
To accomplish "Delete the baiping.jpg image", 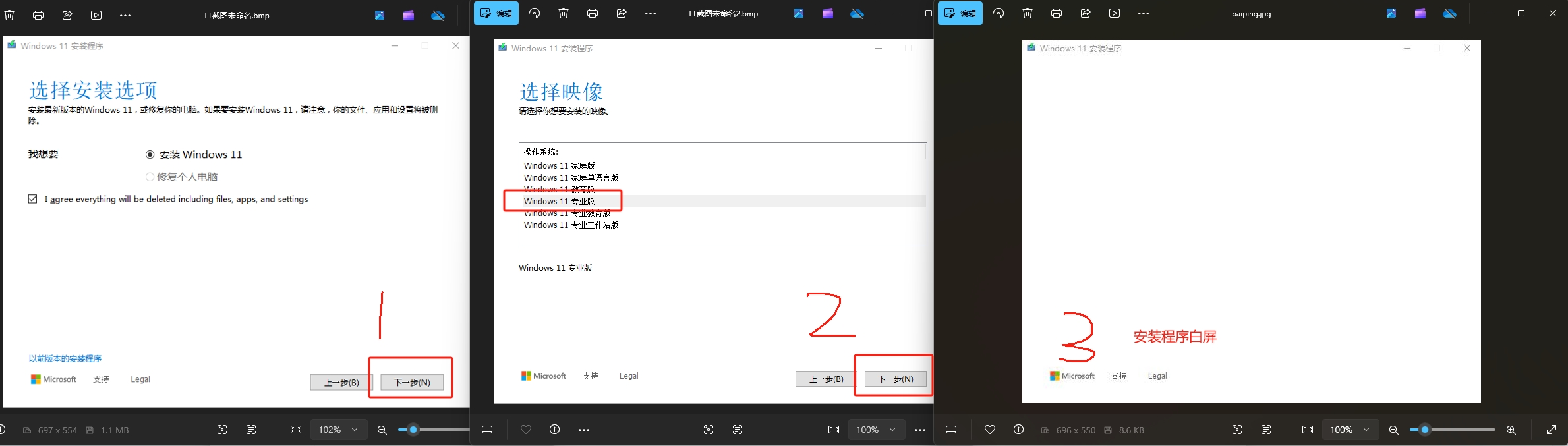I will click(1028, 13).
